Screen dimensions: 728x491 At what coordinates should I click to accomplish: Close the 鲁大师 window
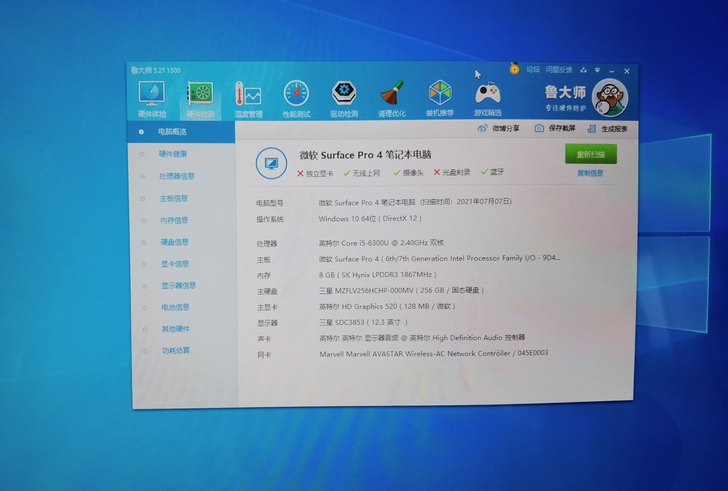click(627, 71)
